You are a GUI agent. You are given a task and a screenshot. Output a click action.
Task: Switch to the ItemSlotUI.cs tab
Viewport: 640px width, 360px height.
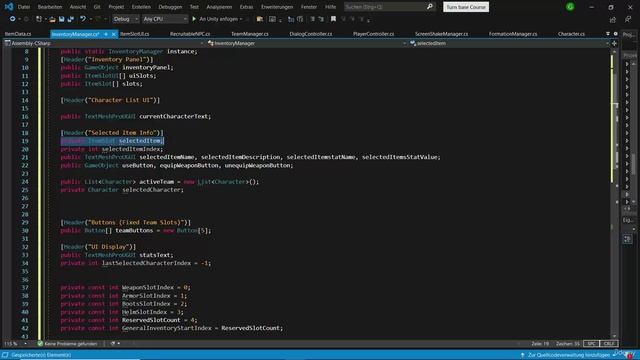point(135,34)
